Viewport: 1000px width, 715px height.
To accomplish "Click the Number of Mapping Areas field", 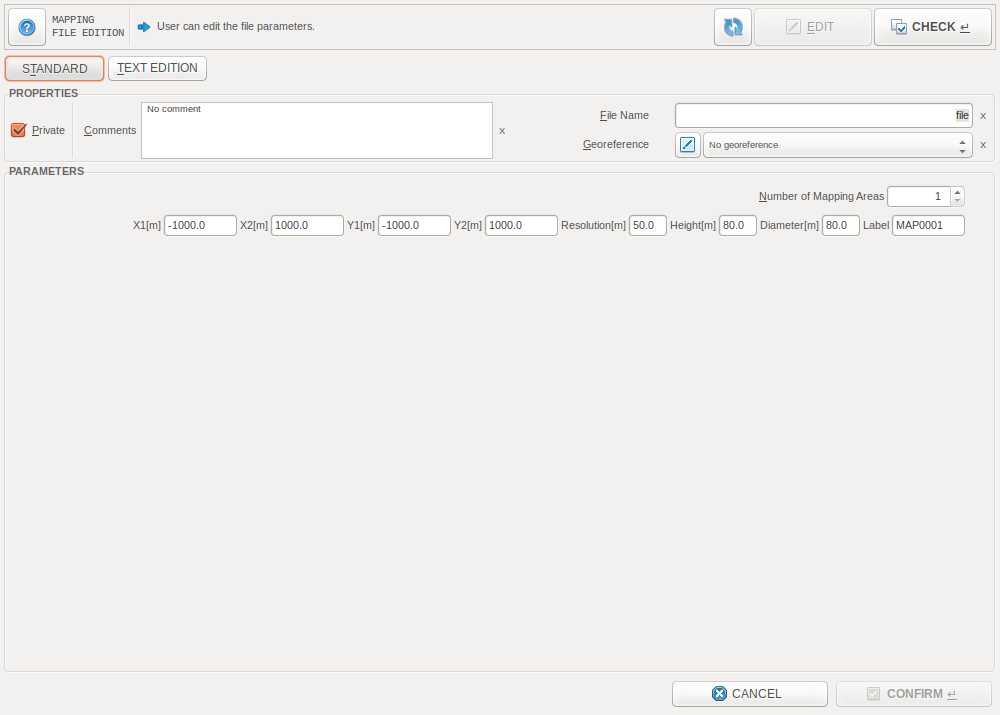I will tap(919, 196).
